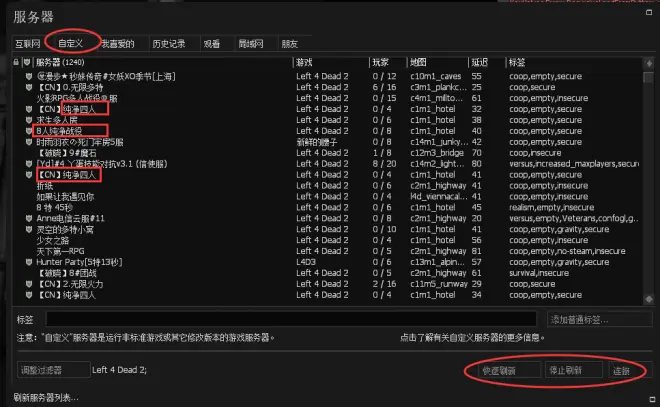This screenshot has height=407, width=660.
Task: Switch to the 互联网 tab
Action: pos(28,44)
